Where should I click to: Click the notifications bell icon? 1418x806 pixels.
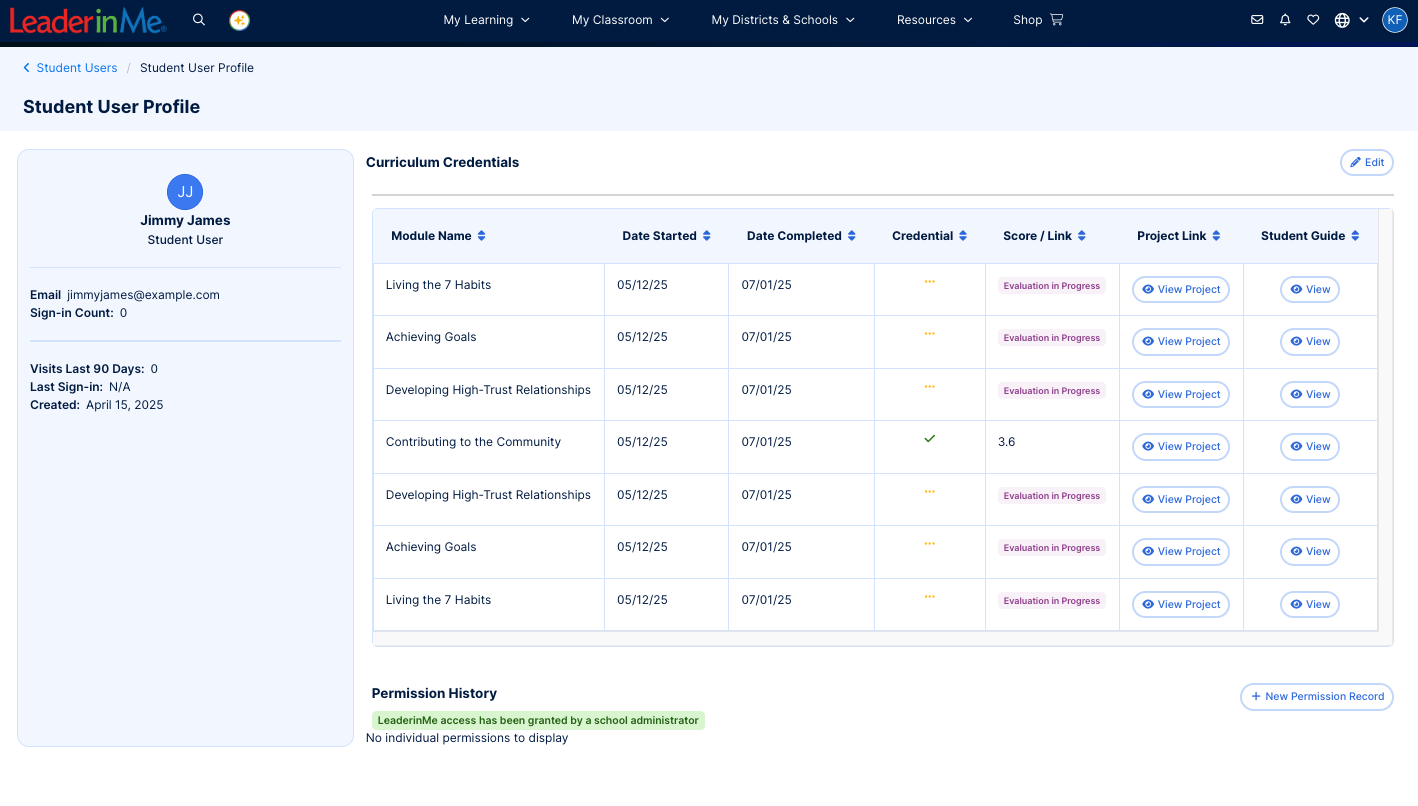point(1285,20)
